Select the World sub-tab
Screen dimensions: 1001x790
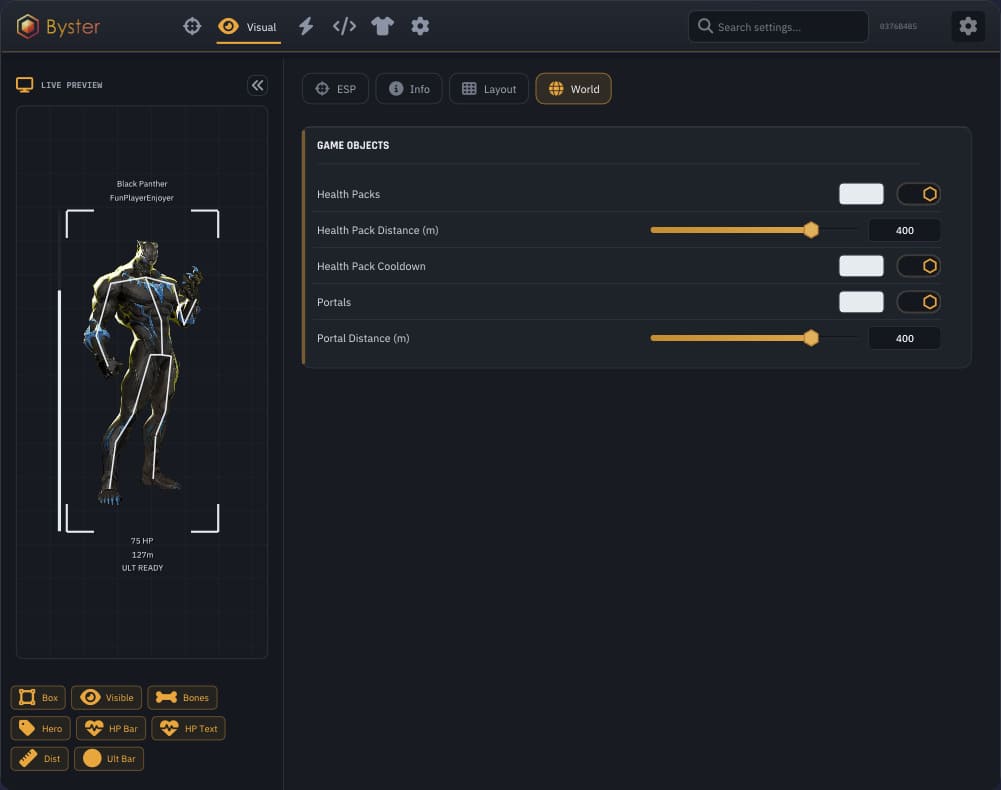pyautogui.click(x=573, y=89)
